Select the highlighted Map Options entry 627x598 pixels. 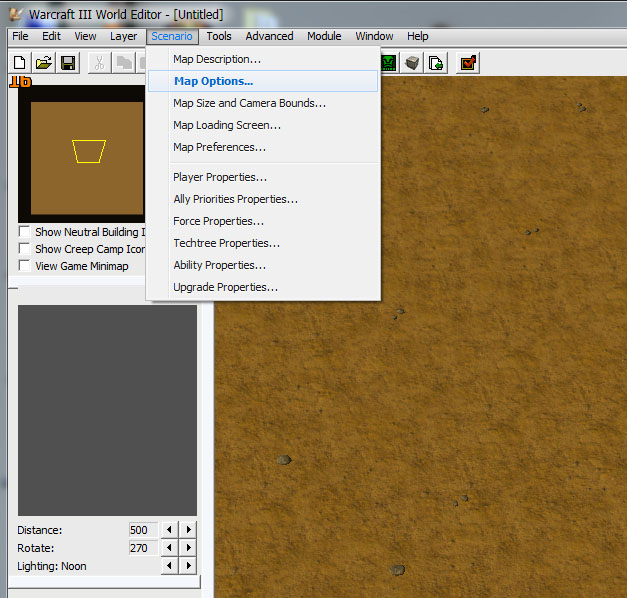(263, 81)
